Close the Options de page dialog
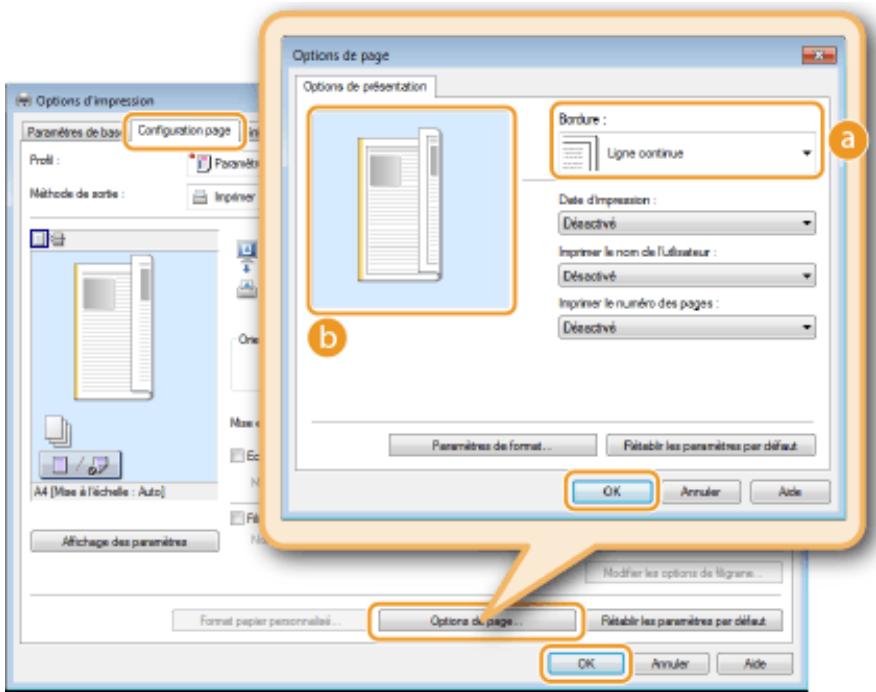This screenshot has height=692, width=876. tap(818, 55)
